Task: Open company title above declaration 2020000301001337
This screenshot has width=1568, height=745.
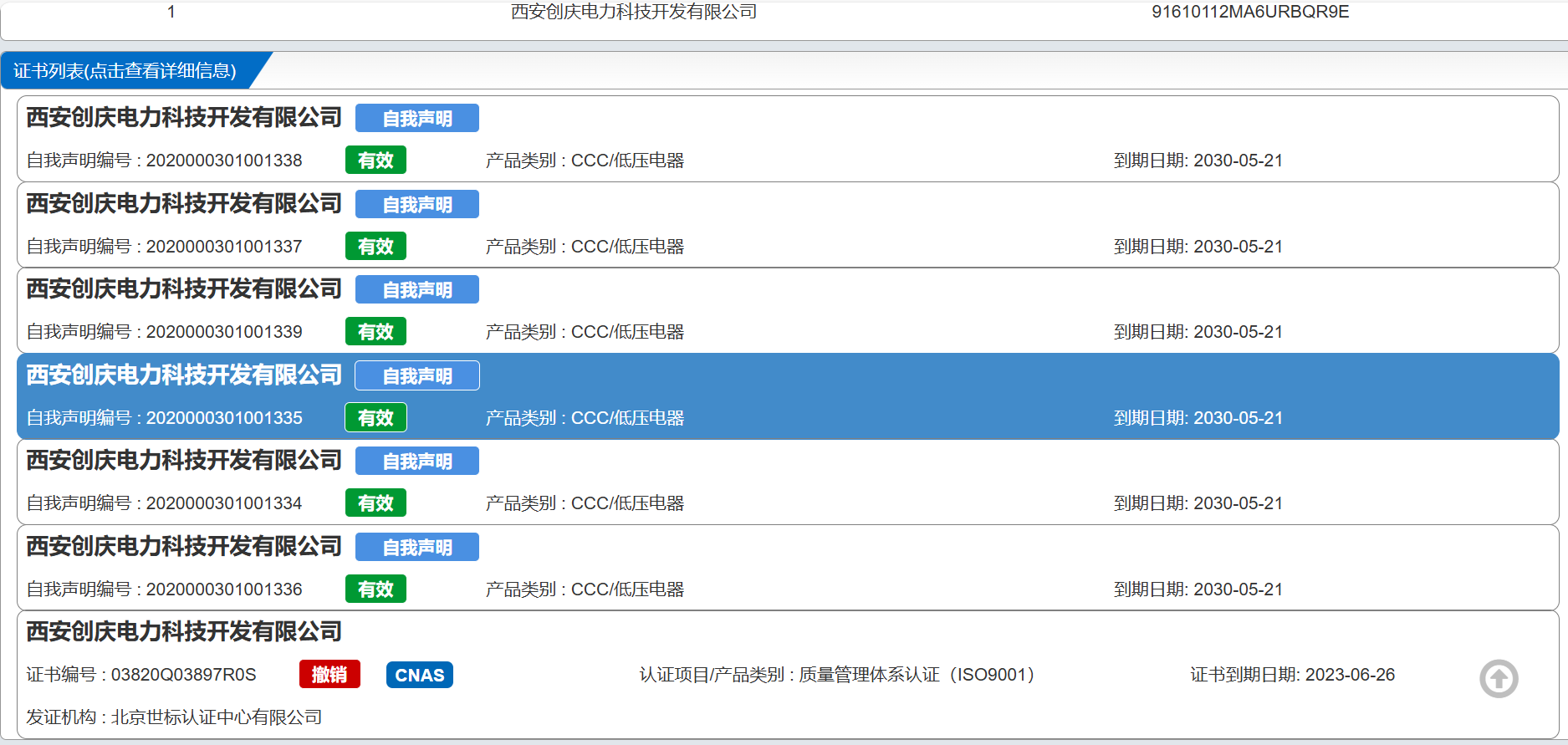Action: [x=184, y=203]
